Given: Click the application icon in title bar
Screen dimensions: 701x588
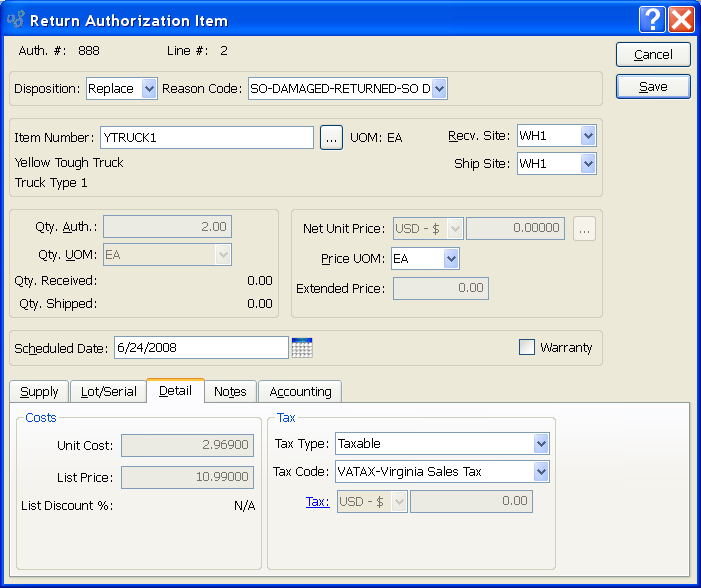Looking at the screenshot, I should (x=15, y=20).
